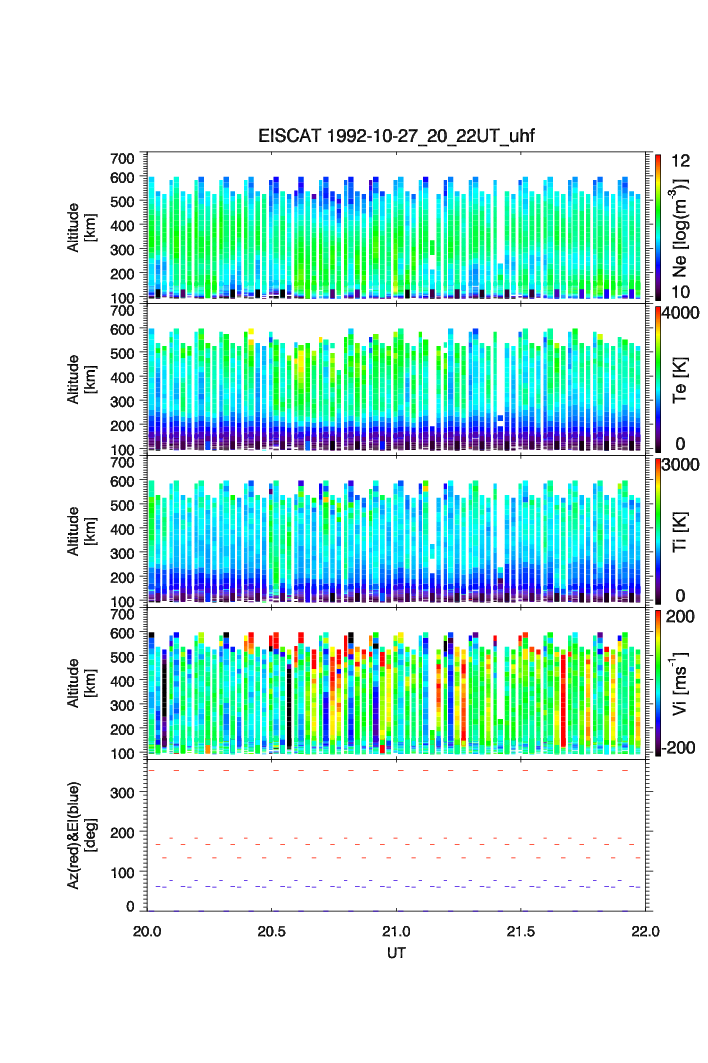Click the Ti color bar scale
The width and height of the screenshot is (708, 1063).
coord(658,532)
